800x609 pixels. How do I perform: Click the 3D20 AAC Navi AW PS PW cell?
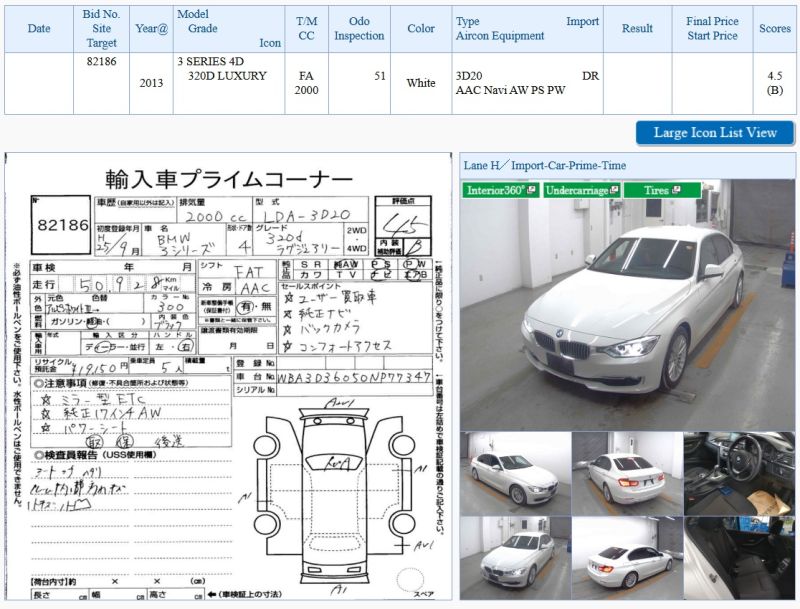coord(528,83)
